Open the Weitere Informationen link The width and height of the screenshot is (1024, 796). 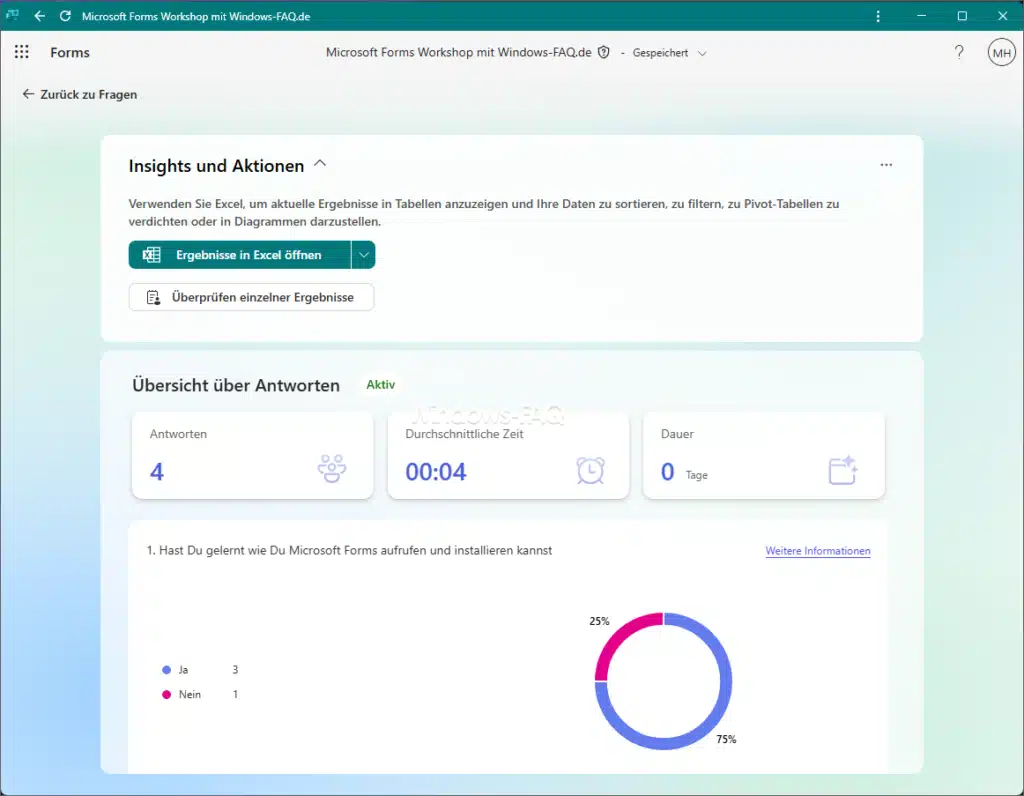(x=818, y=551)
